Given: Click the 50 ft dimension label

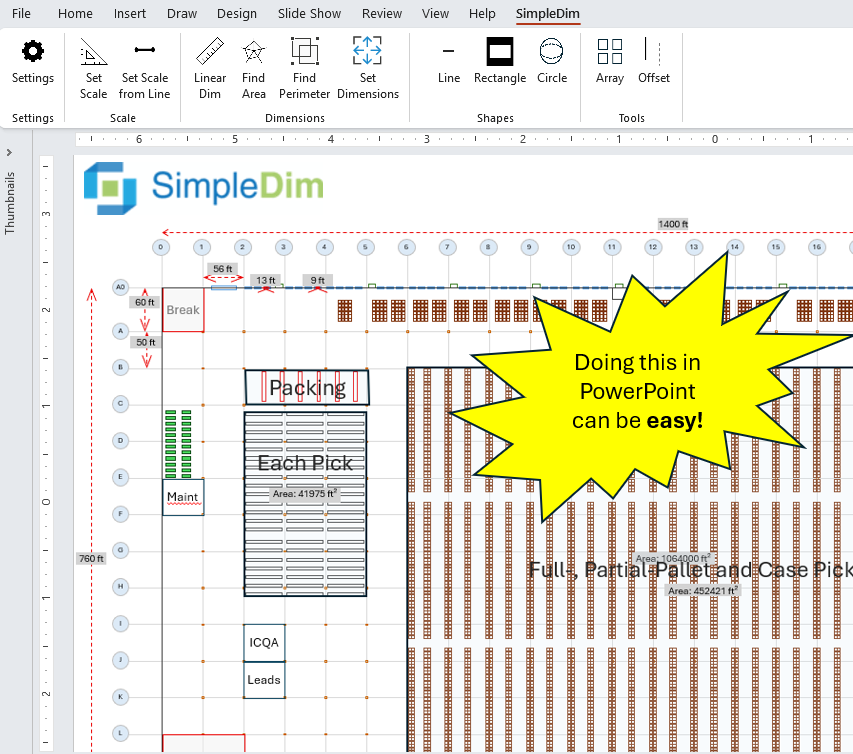Looking at the screenshot, I should 146,343.
